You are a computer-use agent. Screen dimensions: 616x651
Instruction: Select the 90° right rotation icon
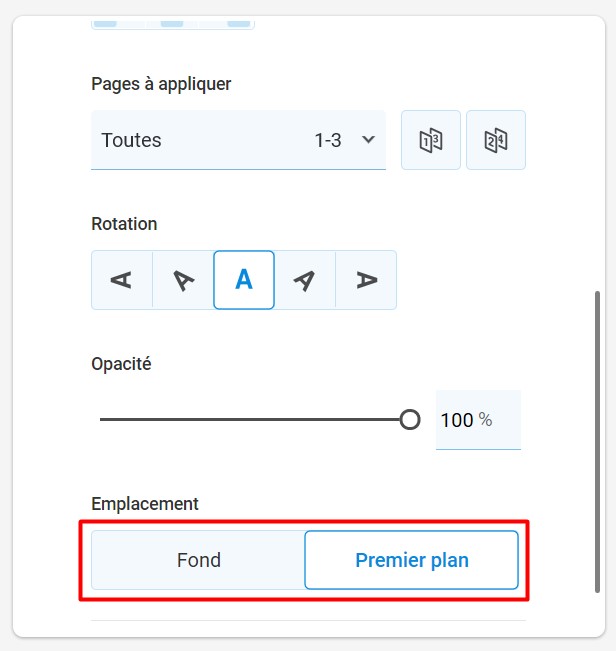click(366, 280)
